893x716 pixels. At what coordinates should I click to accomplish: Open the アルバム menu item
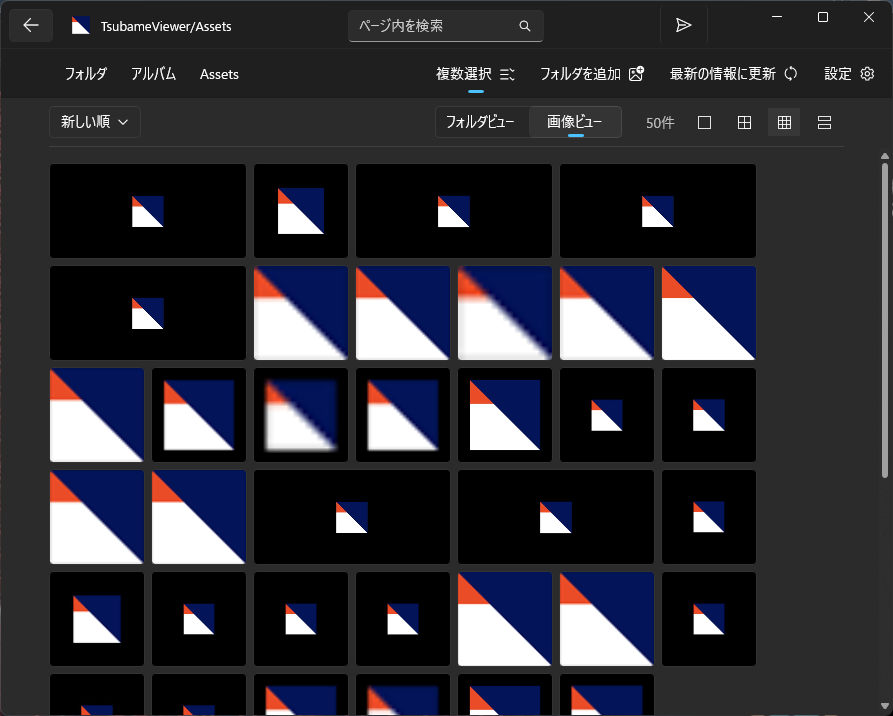(153, 74)
